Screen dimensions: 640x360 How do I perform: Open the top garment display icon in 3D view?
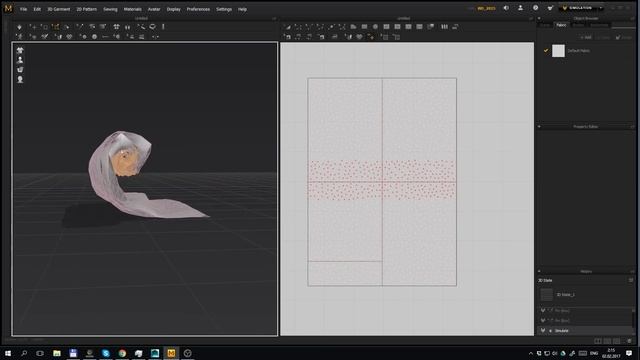tap(20, 50)
